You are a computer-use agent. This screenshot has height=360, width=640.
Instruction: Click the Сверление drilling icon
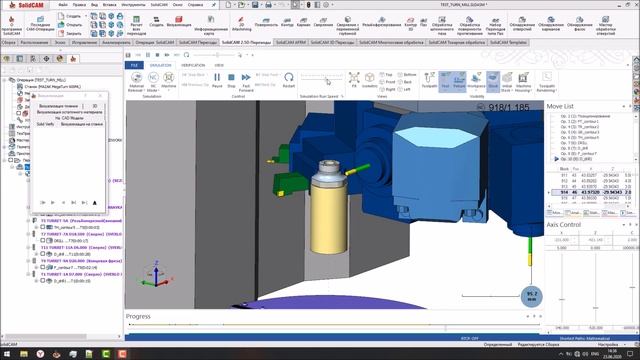pyautogui.click(x=323, y=22)
